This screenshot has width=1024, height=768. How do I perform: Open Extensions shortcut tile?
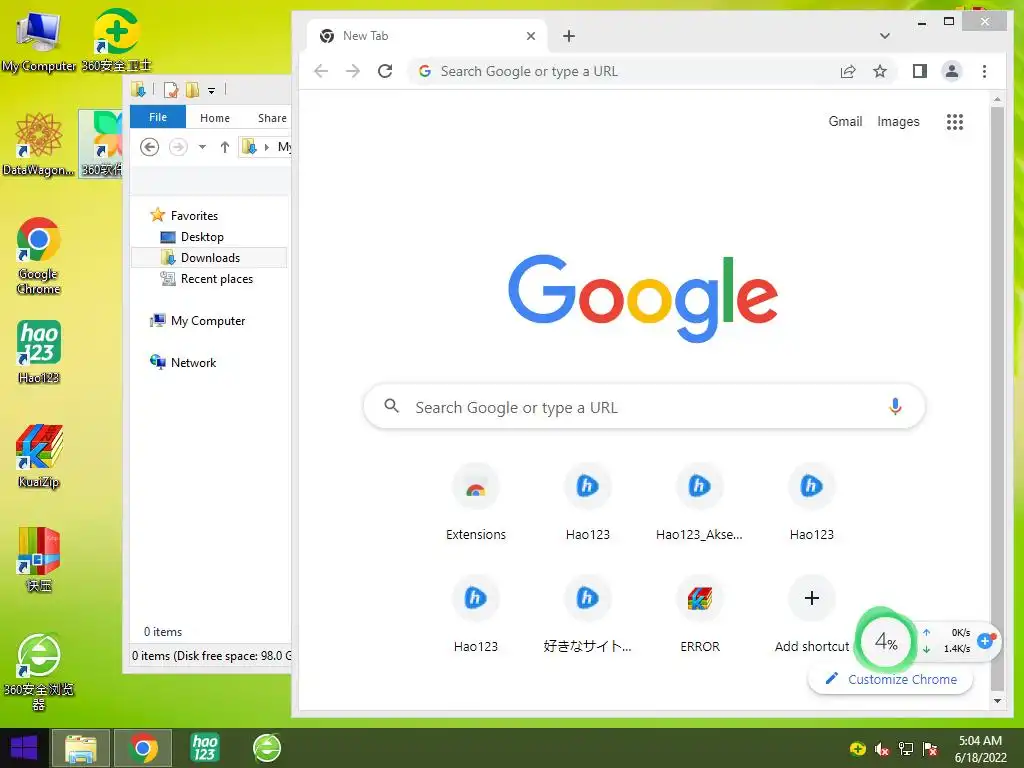[475, 503]
